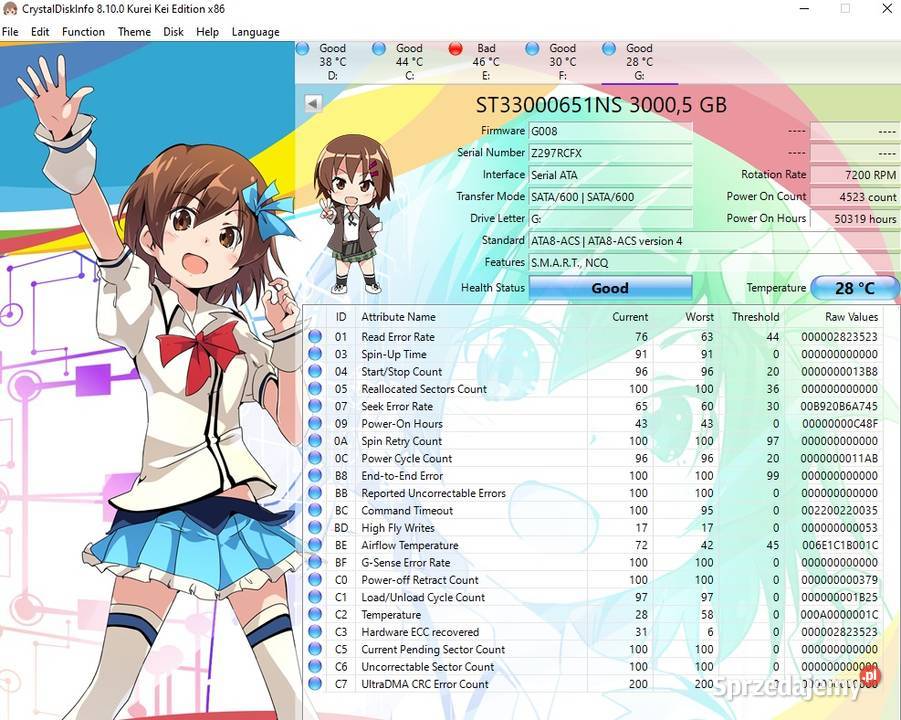
Task: Click the status icon for Reallocated Sectors Count
Action: (x=315, y=388)
